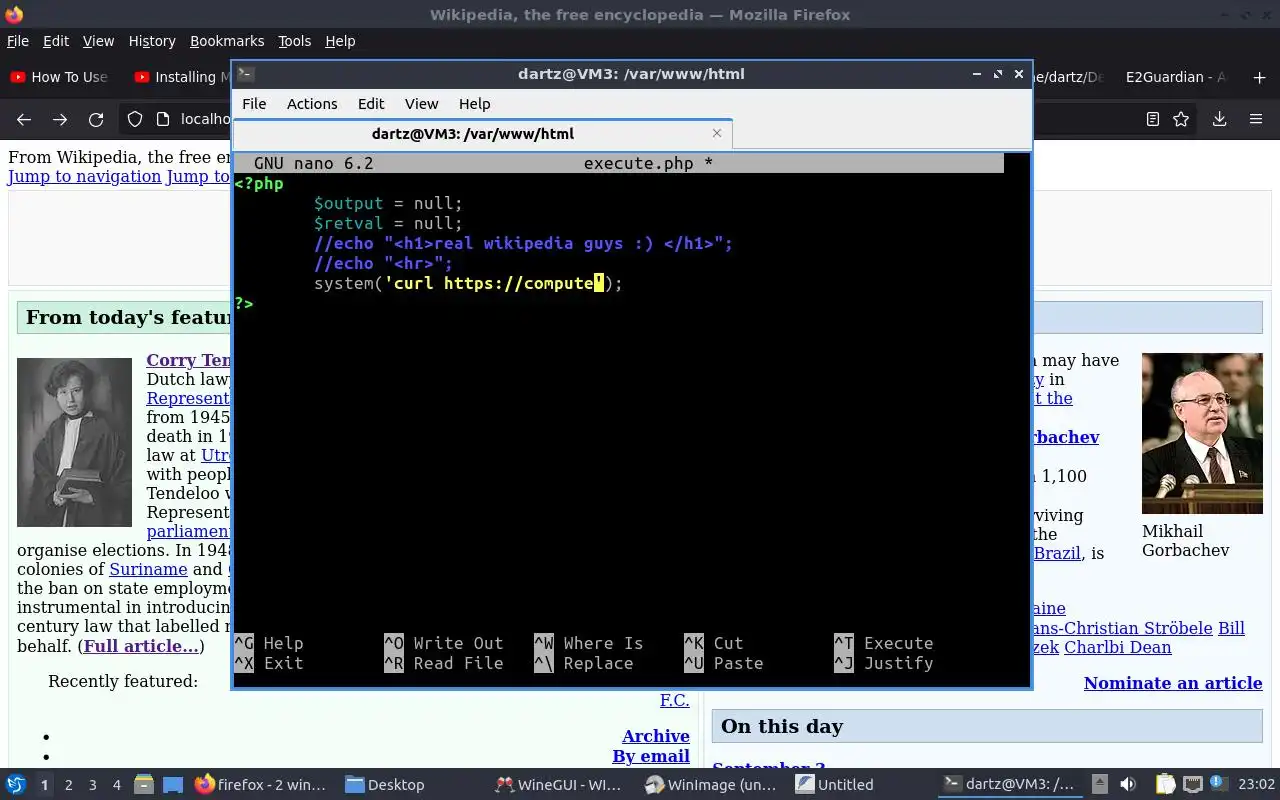The width and height of the screenshot is (1280, 800).
Task: Open Firefox File menu
Action: pyautogui.click(x=18, y=41)
